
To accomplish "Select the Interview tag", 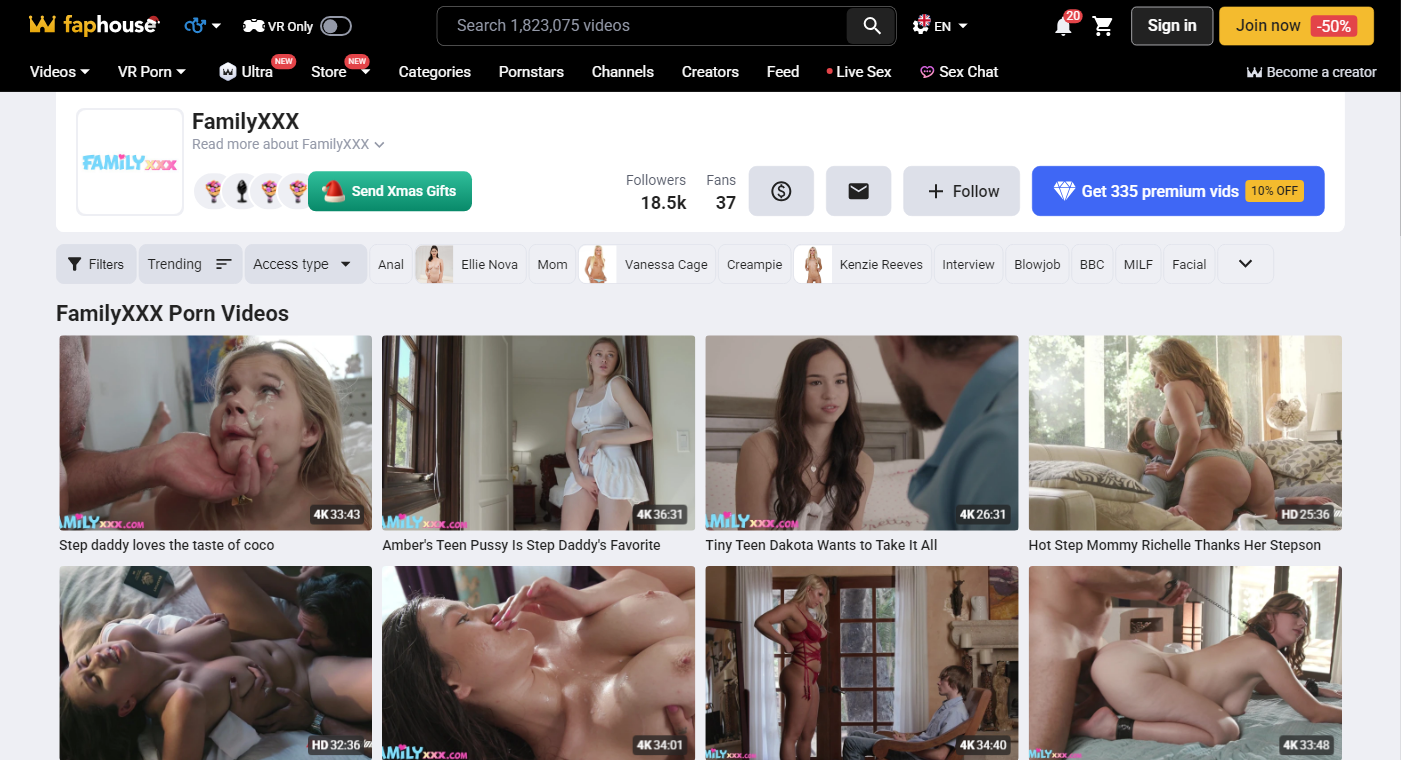I will pyautogui.click(x=968, y=264).
